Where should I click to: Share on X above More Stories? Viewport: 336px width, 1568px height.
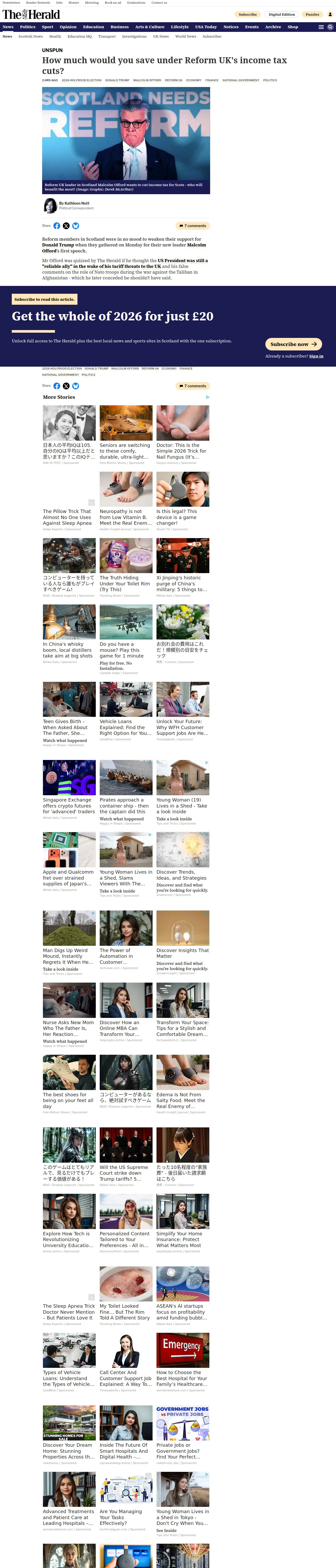[66, 386]
